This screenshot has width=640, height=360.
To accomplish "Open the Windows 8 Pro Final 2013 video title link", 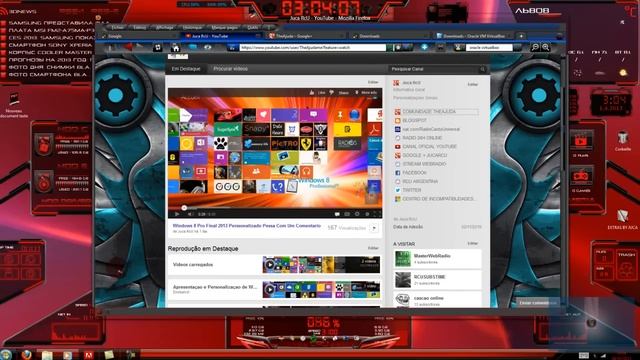I will [247, 226].
